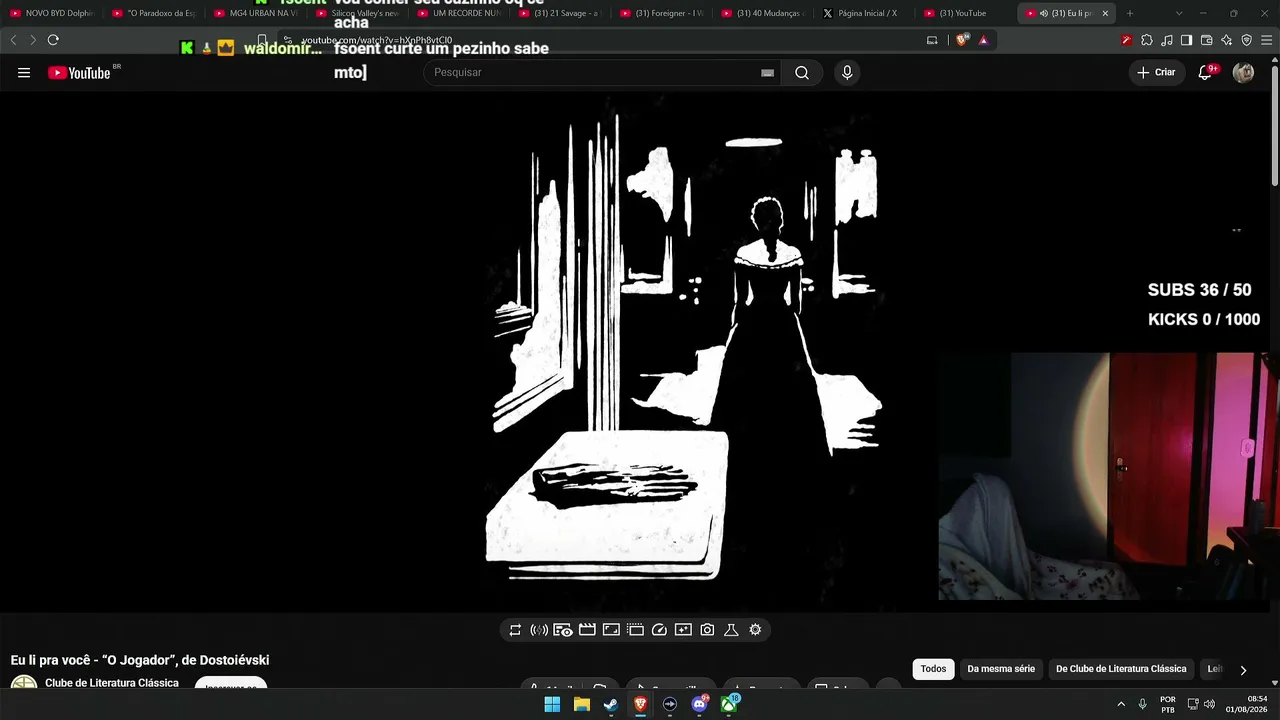The width and height of the screenshot is (1280, 720).
Task: Select the De Clube de Literatura Clássica chip
Action: [1121, 669]
